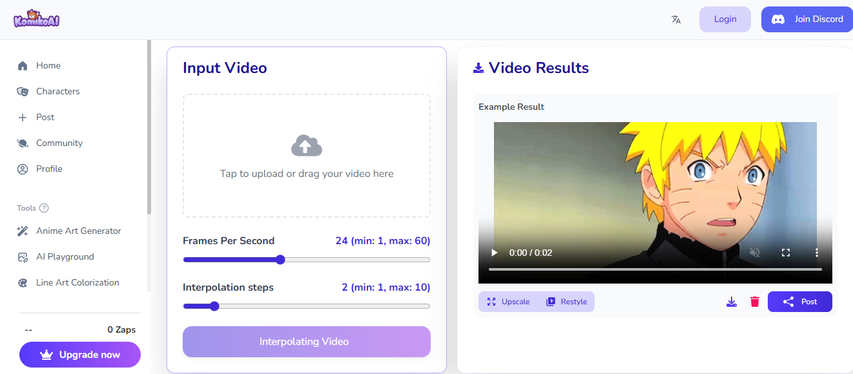Unmute the example video

point(755,253)
